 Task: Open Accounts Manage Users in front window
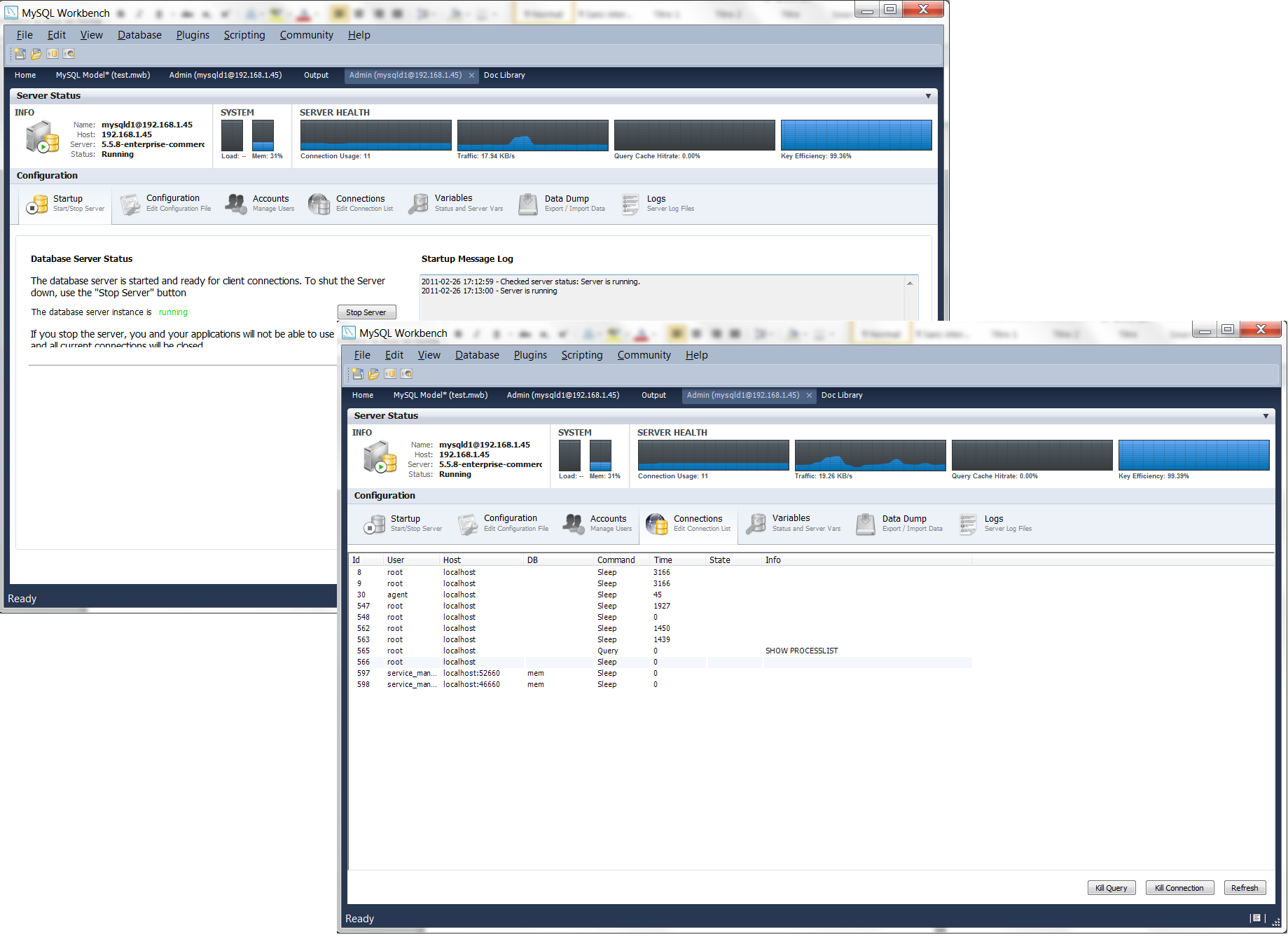click(x=597, y=524)
